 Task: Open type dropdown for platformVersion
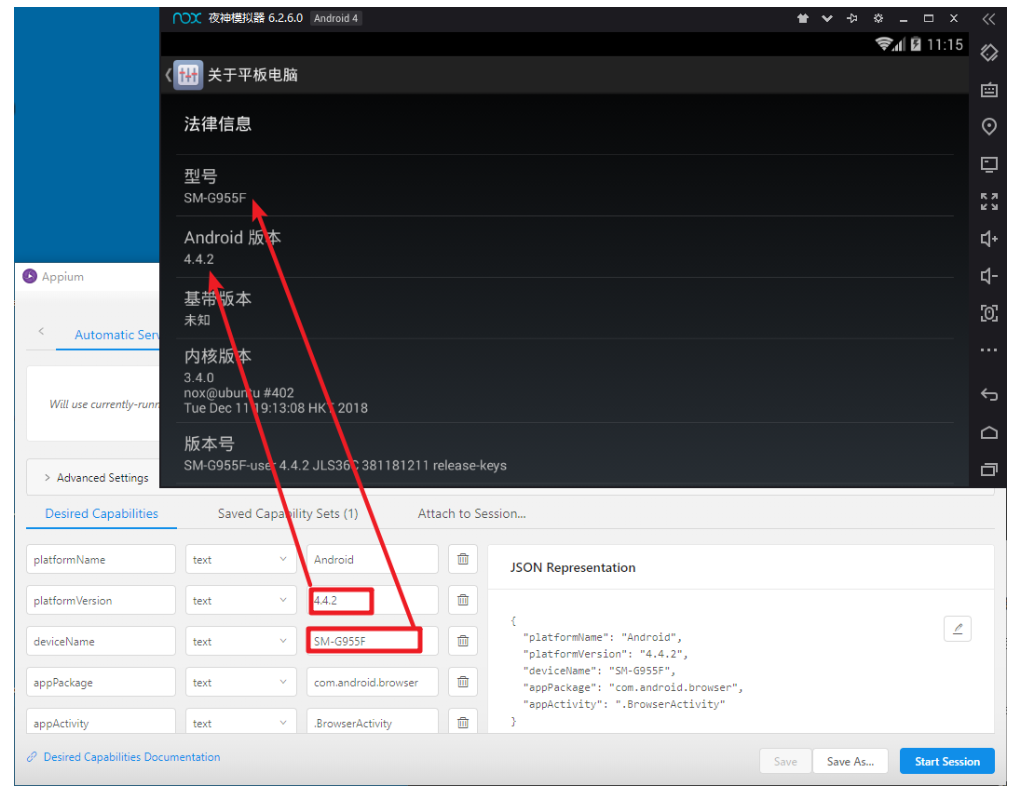coord(241,600)
